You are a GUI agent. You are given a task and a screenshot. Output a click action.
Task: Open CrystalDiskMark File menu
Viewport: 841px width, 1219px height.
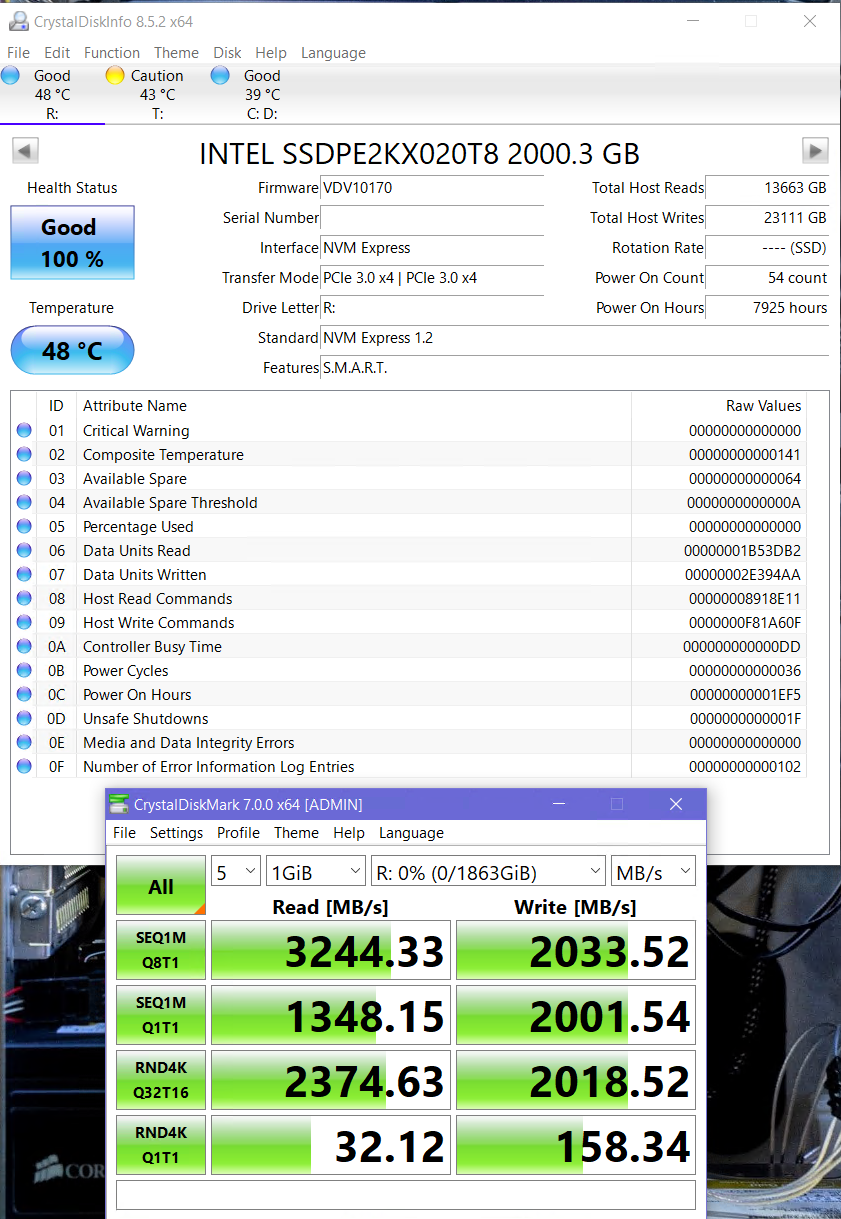tap(124, 833)
